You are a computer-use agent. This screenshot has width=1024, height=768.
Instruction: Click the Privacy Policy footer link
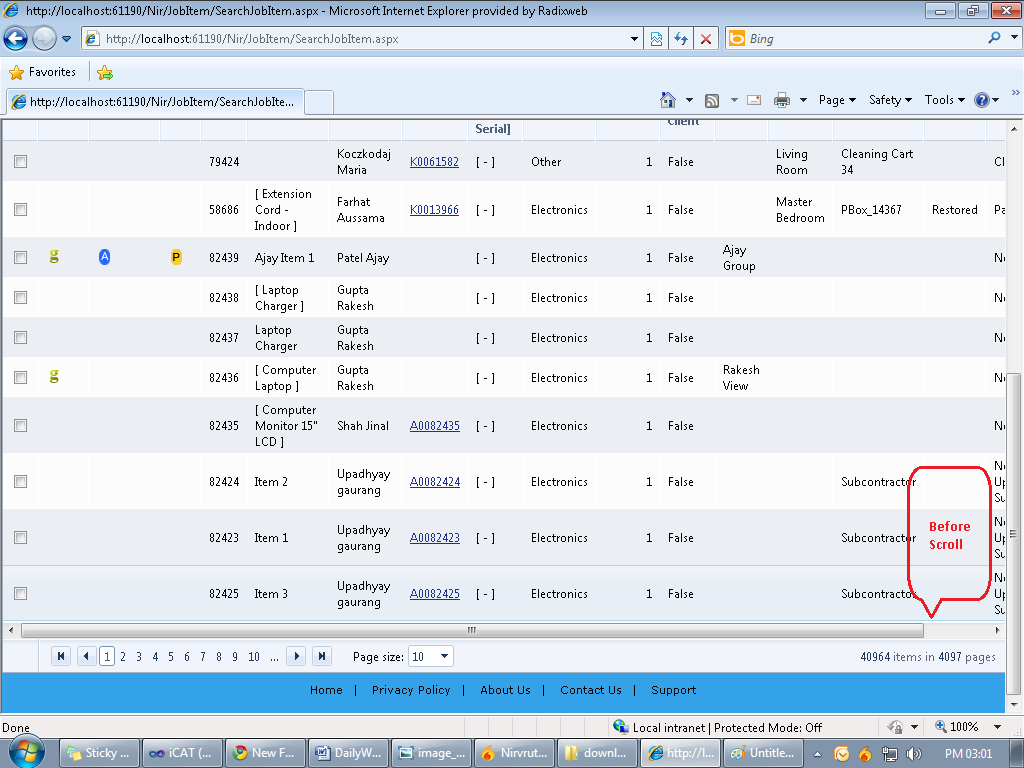coord(411,690)
